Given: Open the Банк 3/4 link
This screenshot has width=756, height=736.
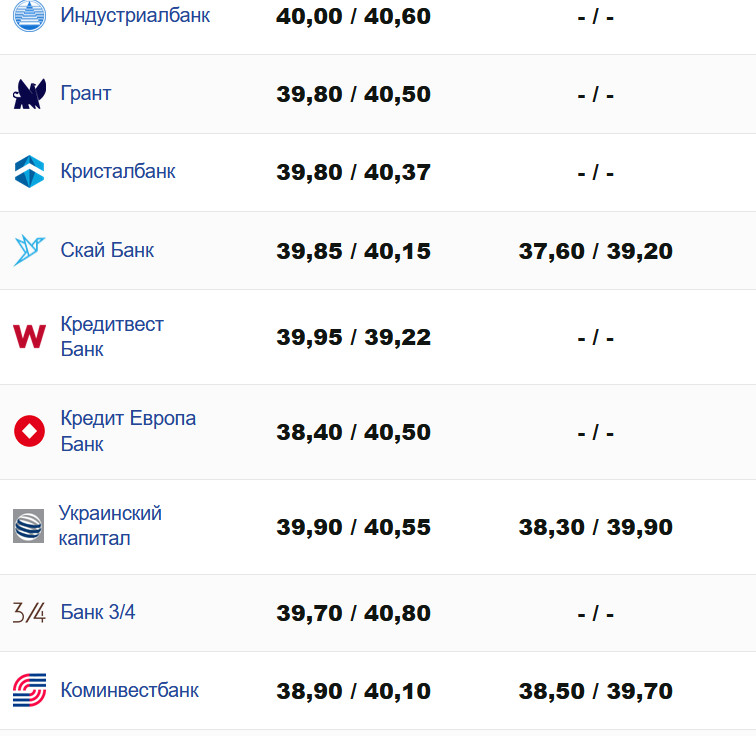Looking at the screenshot, I should [98, 613].
